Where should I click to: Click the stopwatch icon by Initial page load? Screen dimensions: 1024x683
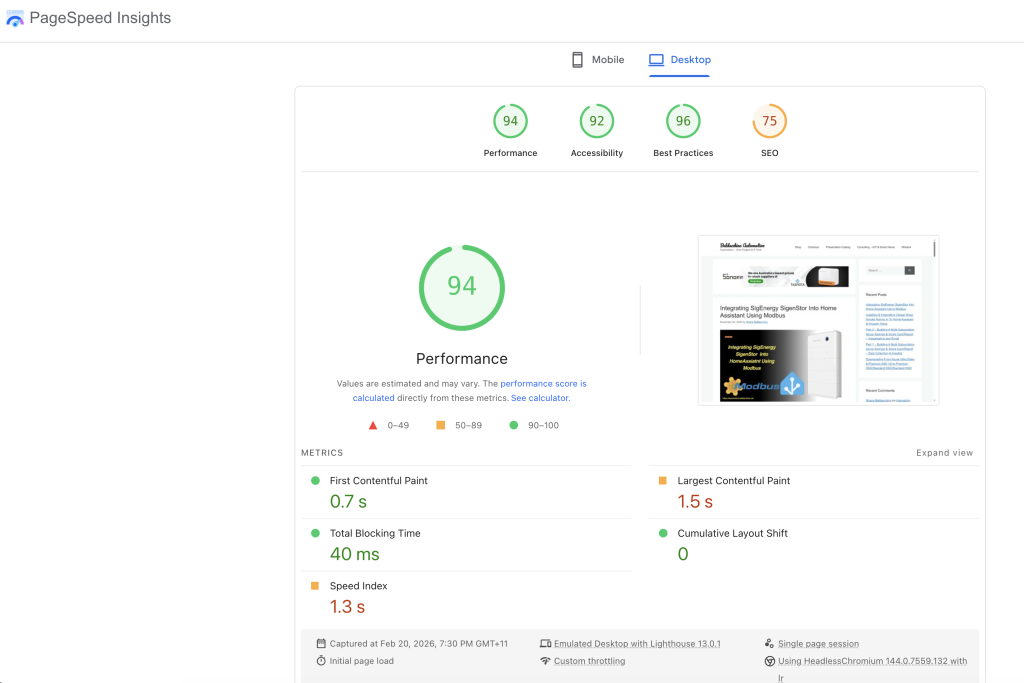click(x=321, y=661)
